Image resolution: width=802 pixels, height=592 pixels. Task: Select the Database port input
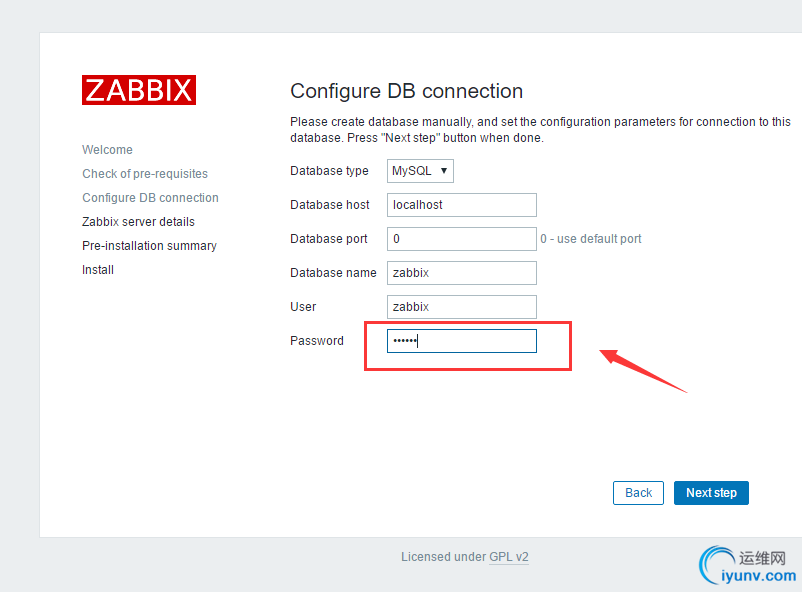tap(461, 239)
